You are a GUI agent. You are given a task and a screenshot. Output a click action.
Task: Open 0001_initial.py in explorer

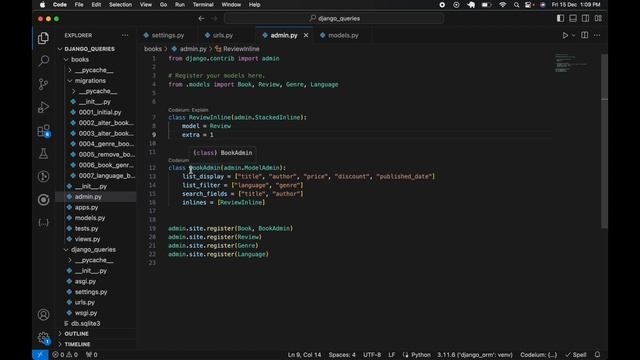point(100,112)
